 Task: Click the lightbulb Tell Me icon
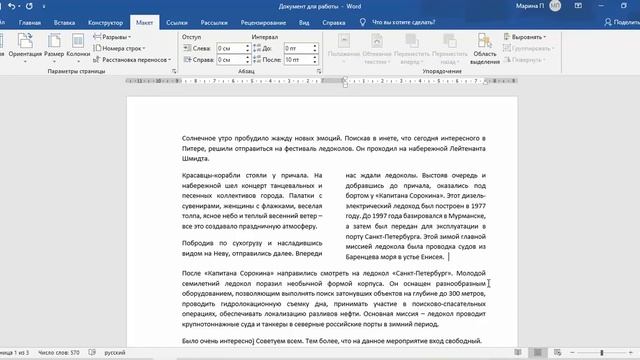pyautogui.click(x=362, y=22)
